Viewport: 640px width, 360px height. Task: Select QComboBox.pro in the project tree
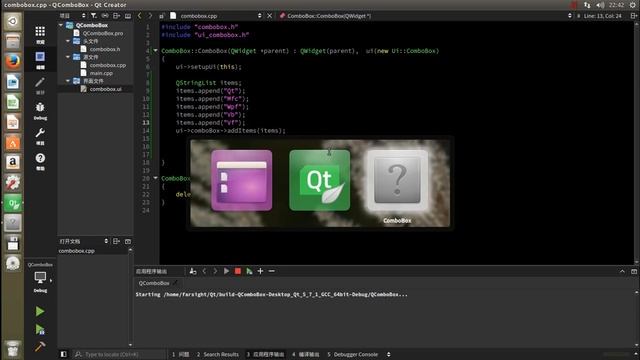pos(103,33)
